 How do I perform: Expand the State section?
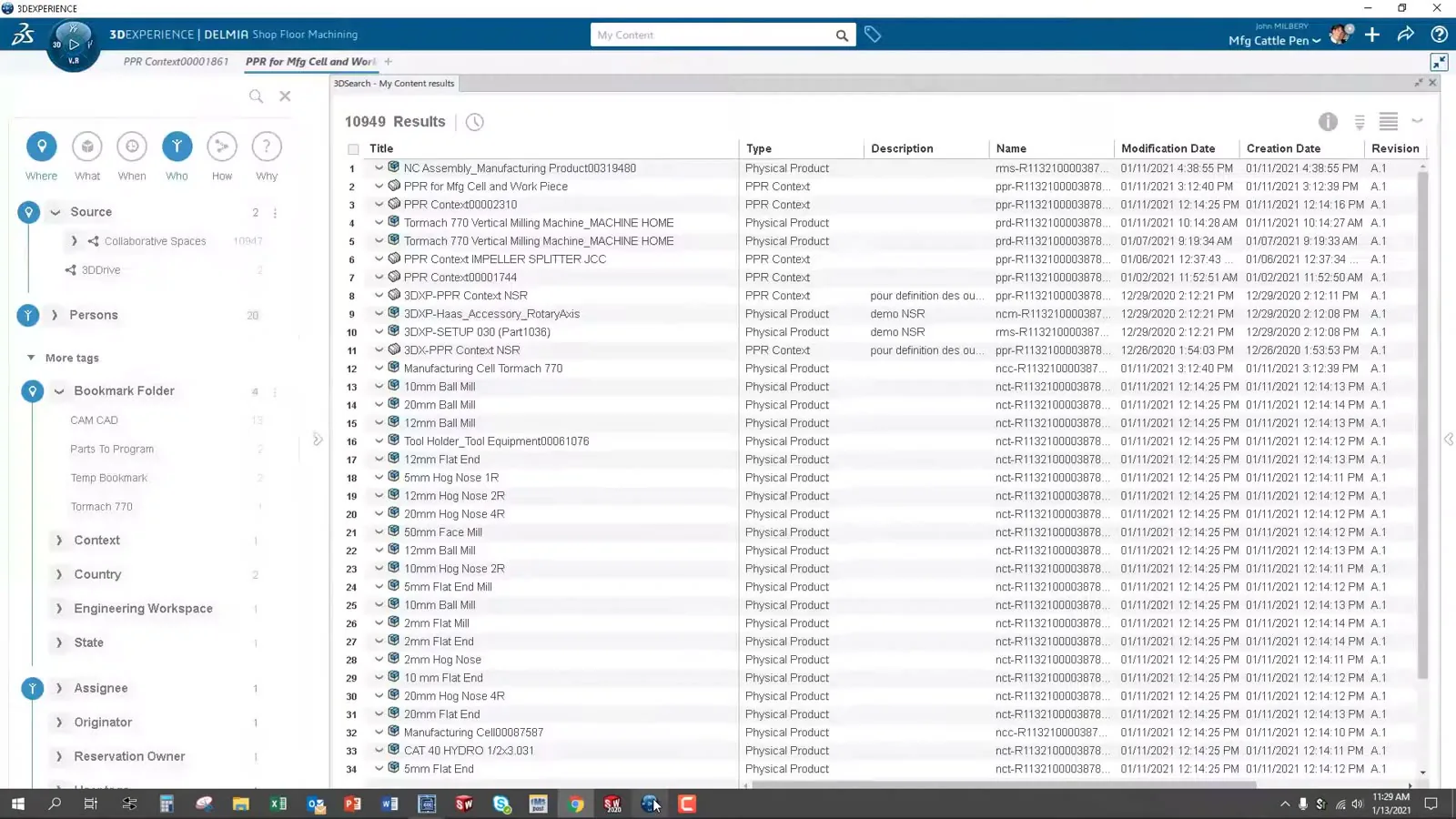click(59, 642)
